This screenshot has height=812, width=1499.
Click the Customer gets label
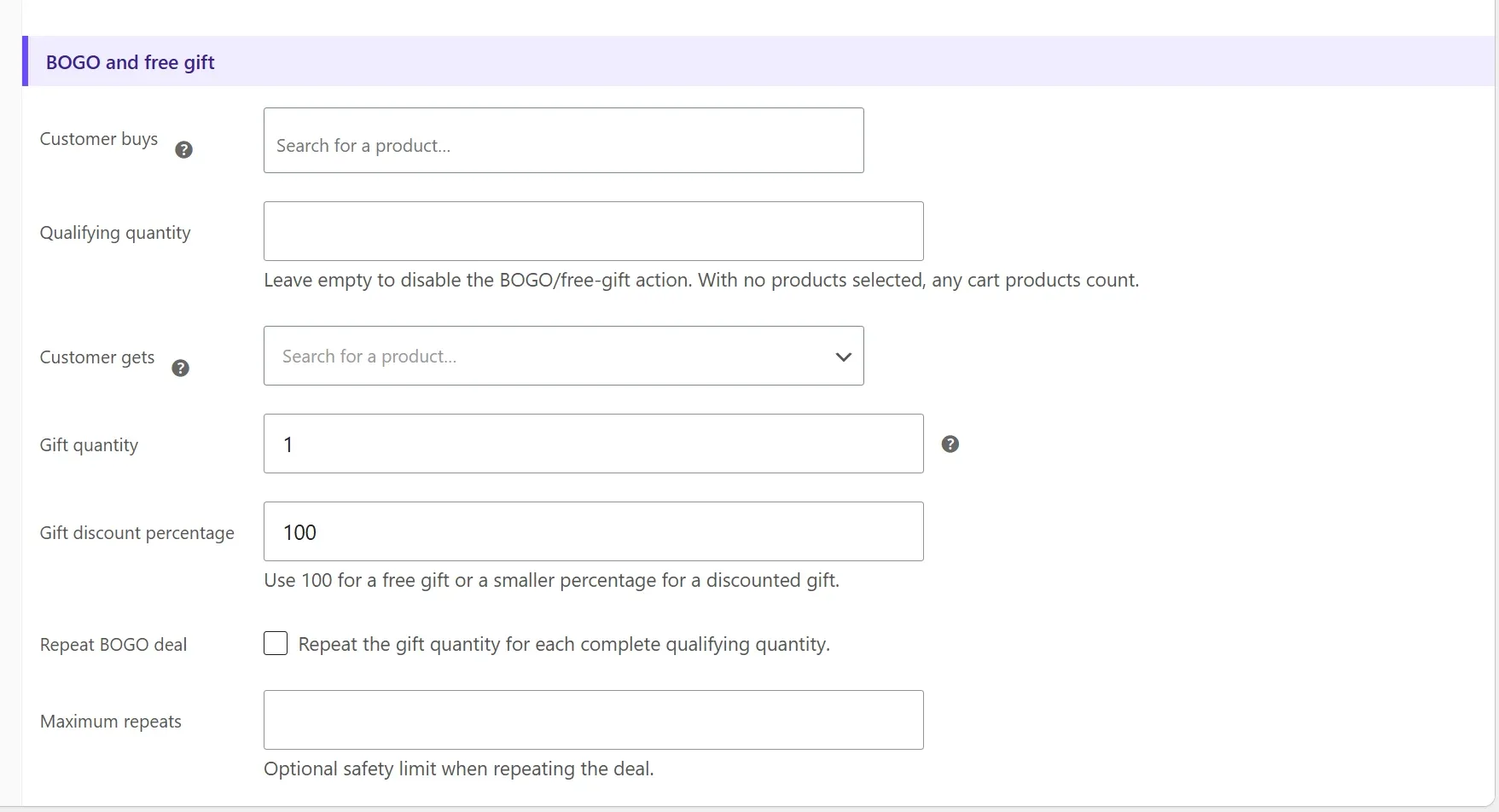(97, 357)
